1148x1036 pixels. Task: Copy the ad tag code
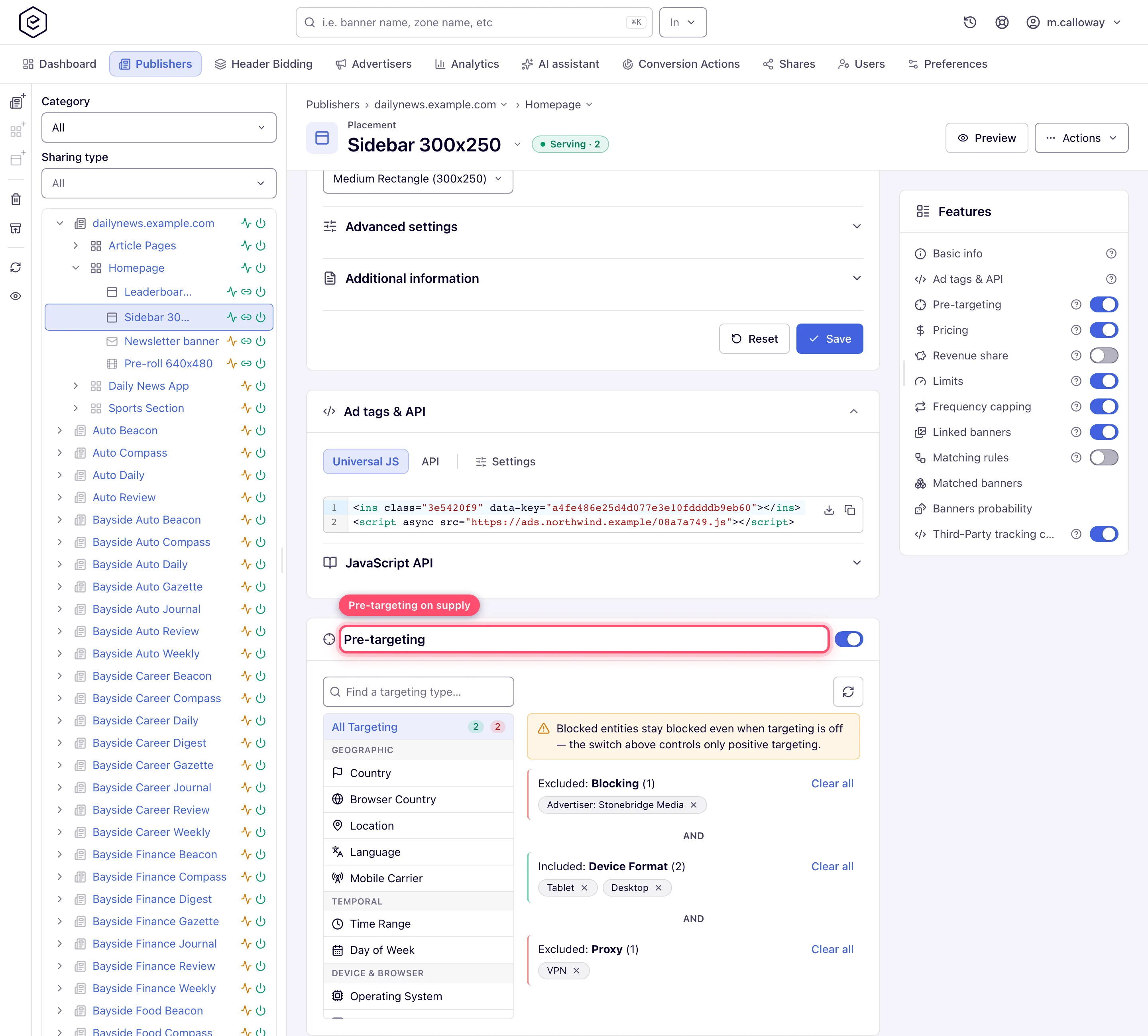[x=850, y=510]
